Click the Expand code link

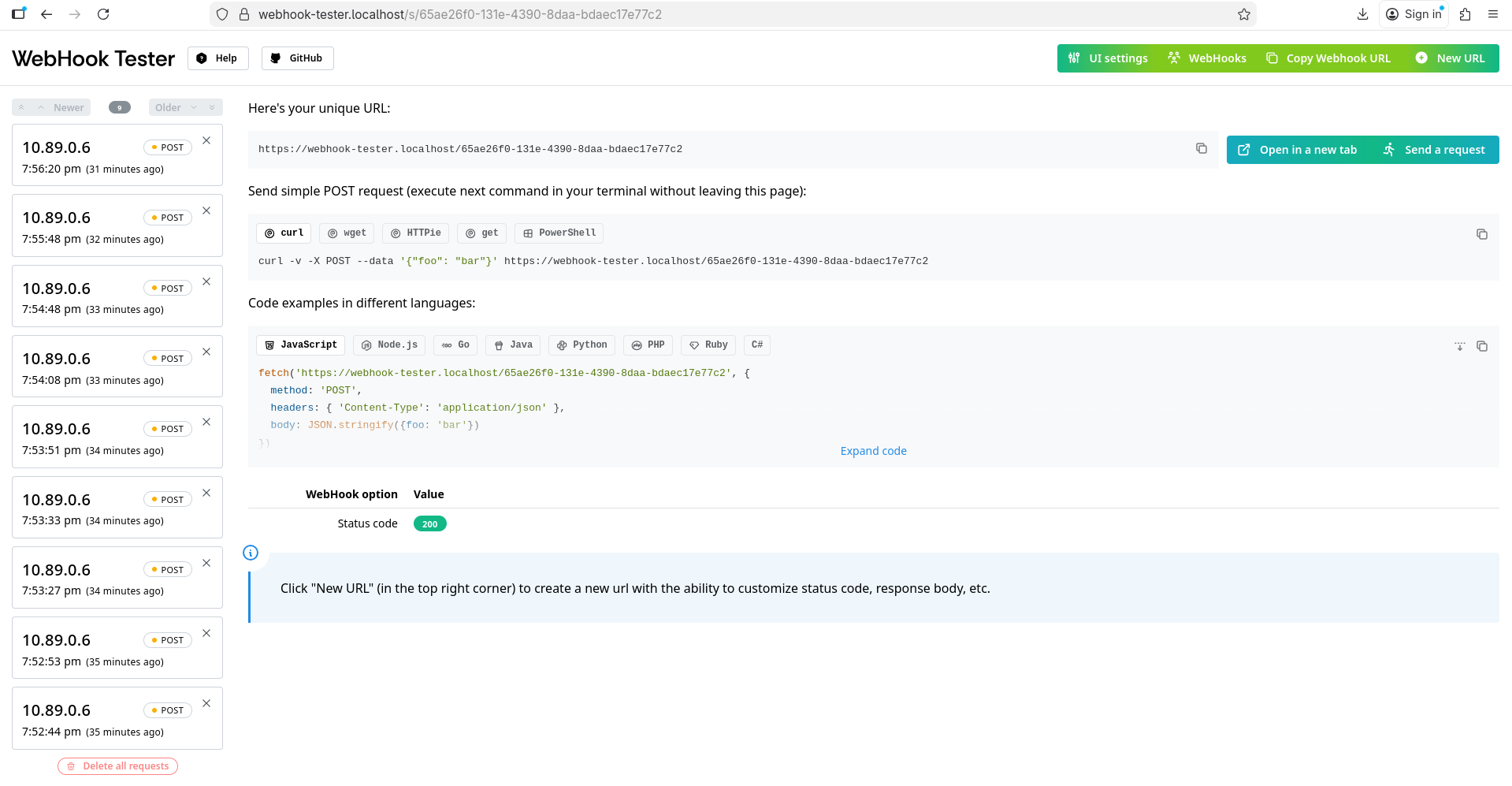[x=873, y=451]
